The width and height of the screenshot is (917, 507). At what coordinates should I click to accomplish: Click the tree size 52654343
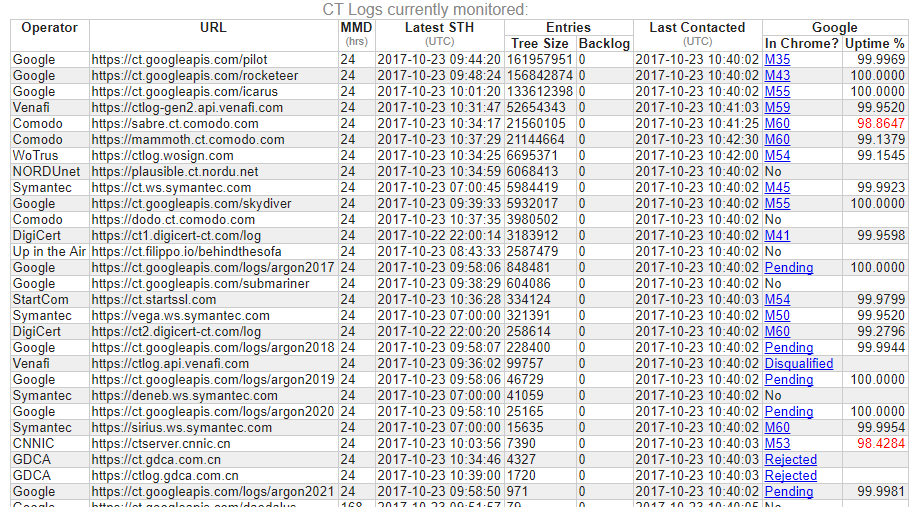point(536,108)
